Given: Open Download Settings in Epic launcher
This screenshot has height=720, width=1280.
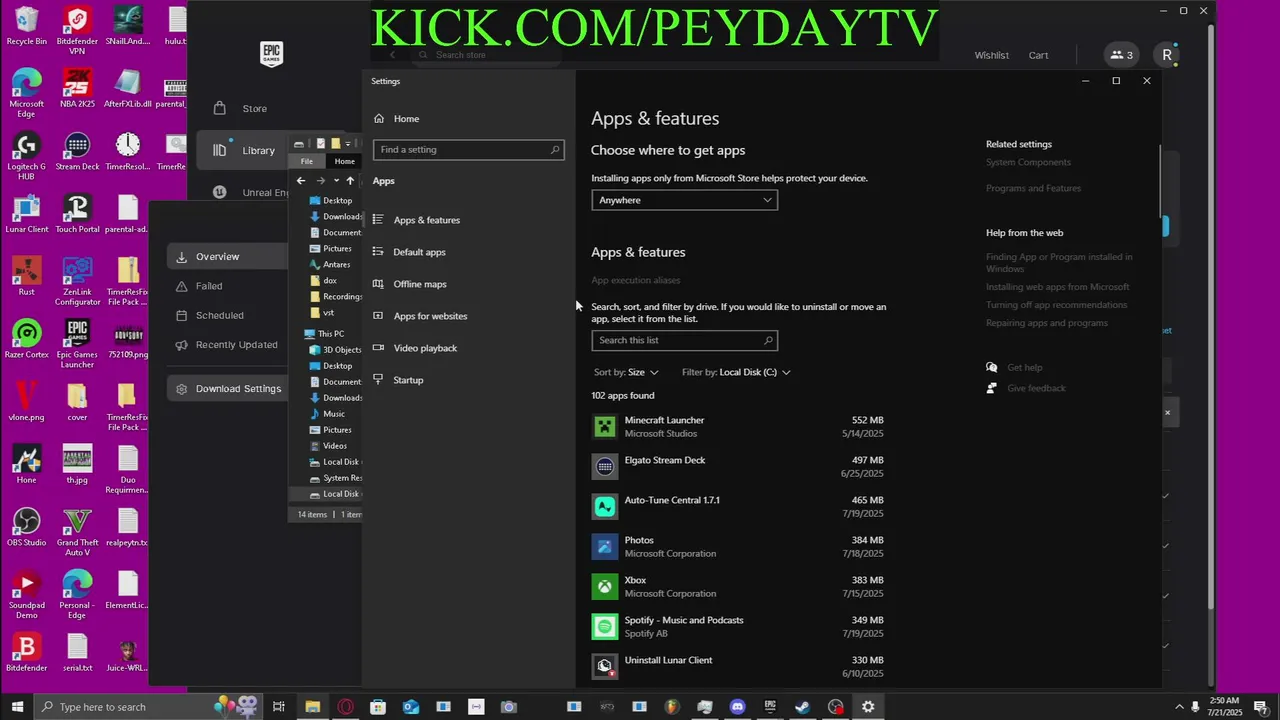Looking at the screenshot, I should (227, 389).
